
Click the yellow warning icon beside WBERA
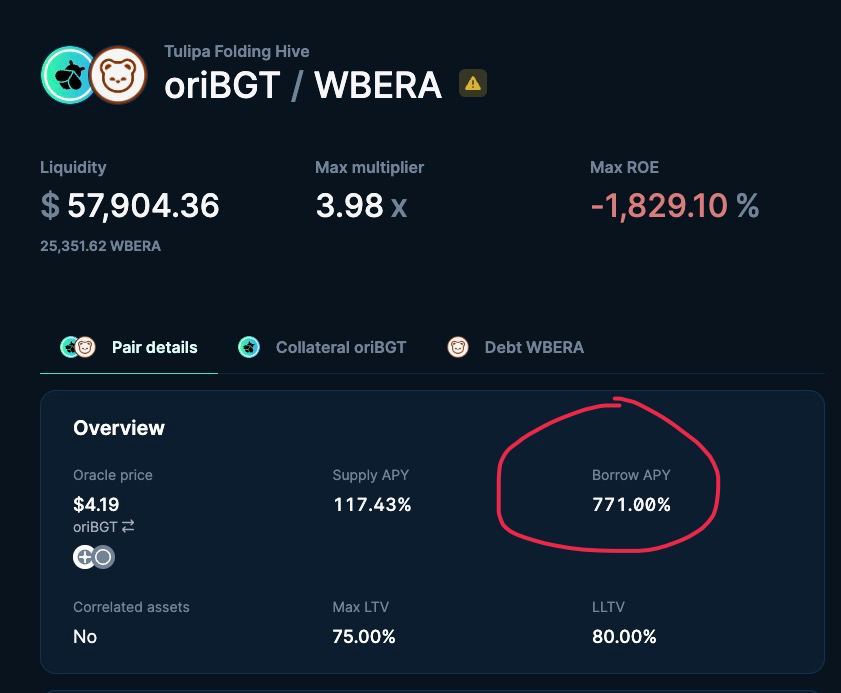(x=473, y=83)
